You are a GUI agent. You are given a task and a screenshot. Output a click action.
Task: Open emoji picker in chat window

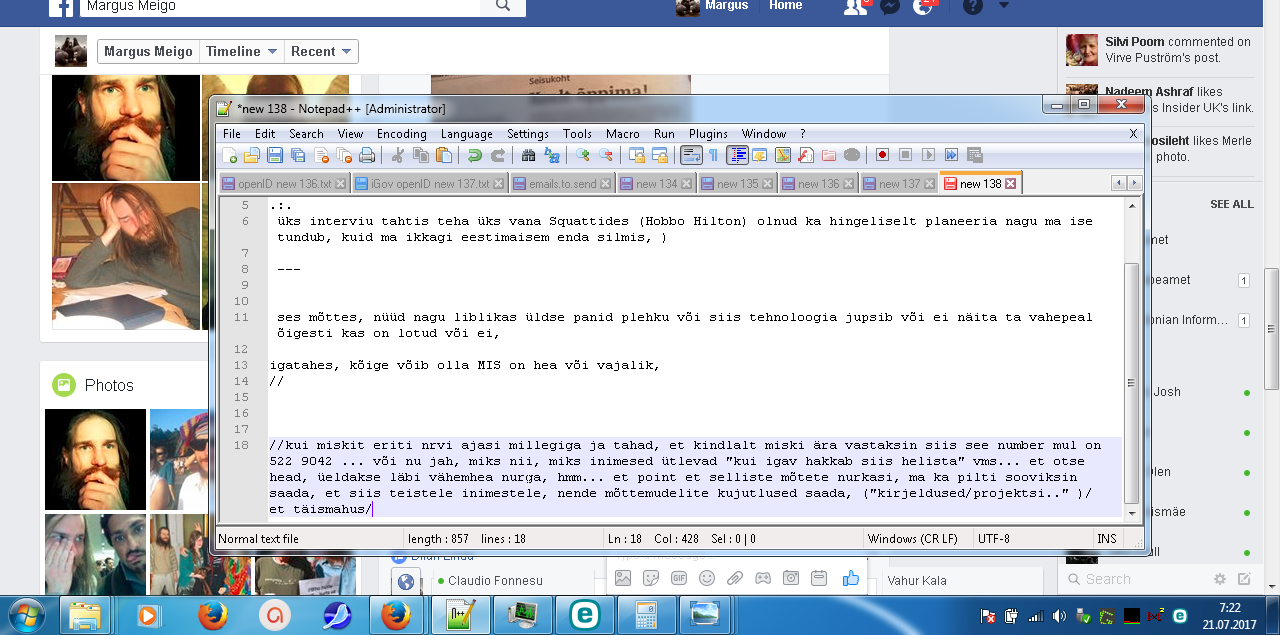click(x=707, y=578)
